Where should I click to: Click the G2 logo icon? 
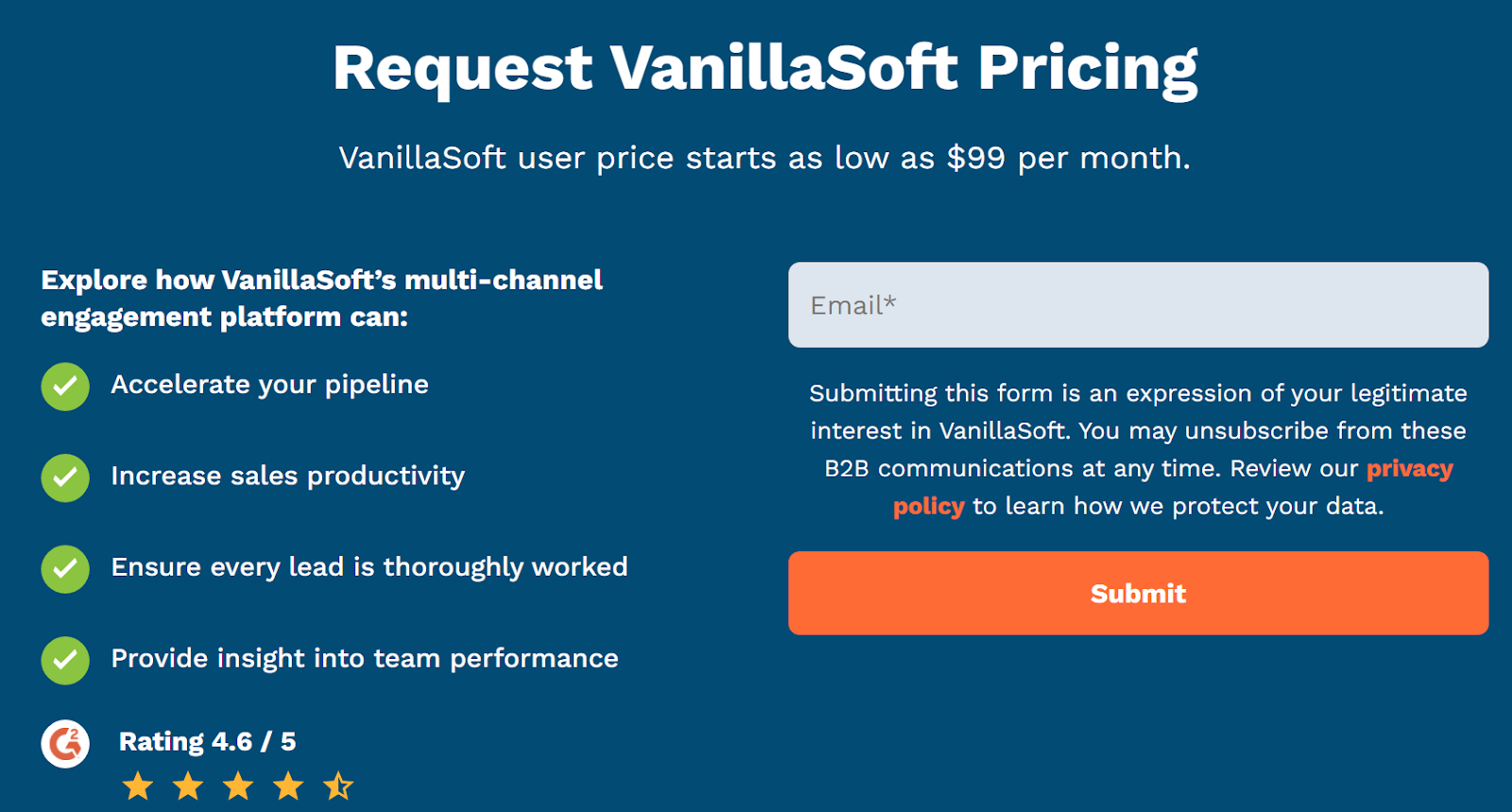click(65, 744)
